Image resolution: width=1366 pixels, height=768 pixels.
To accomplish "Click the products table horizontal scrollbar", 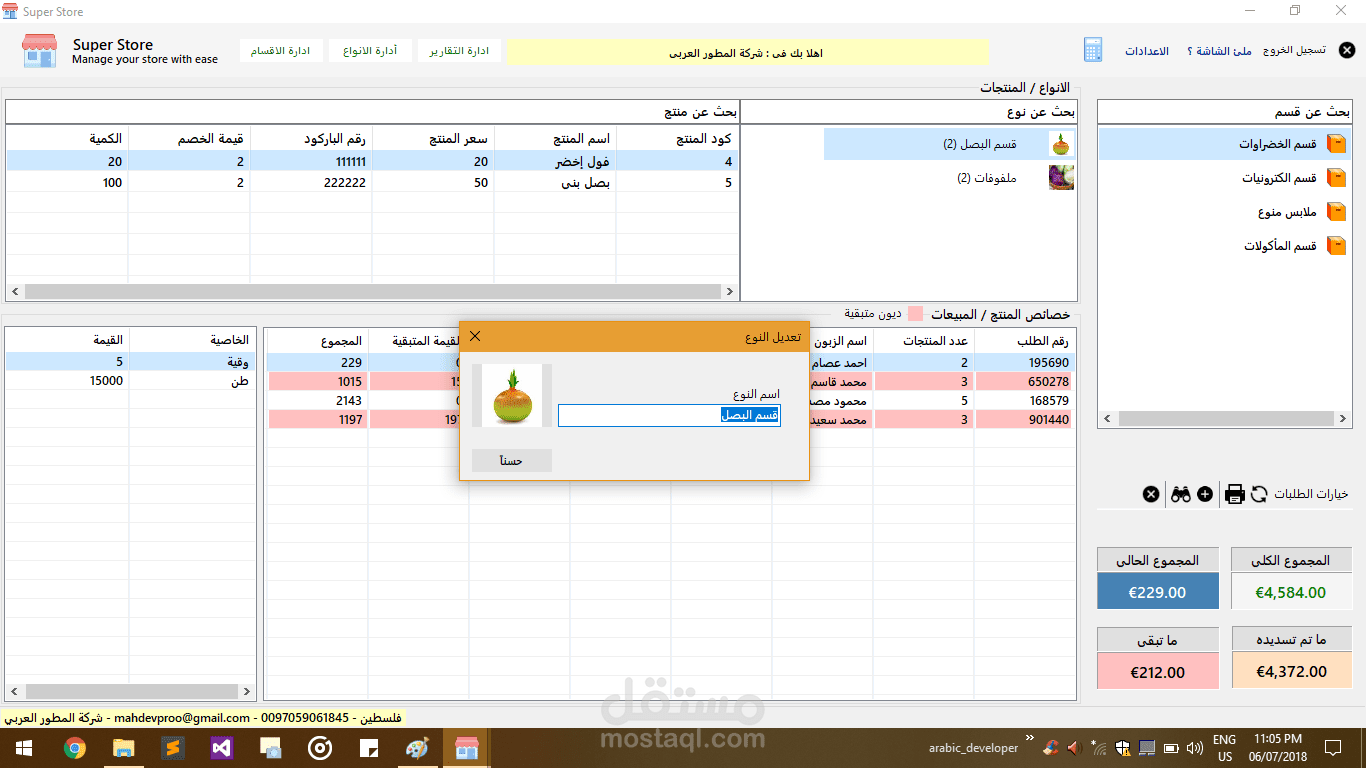I will [372, 291].
